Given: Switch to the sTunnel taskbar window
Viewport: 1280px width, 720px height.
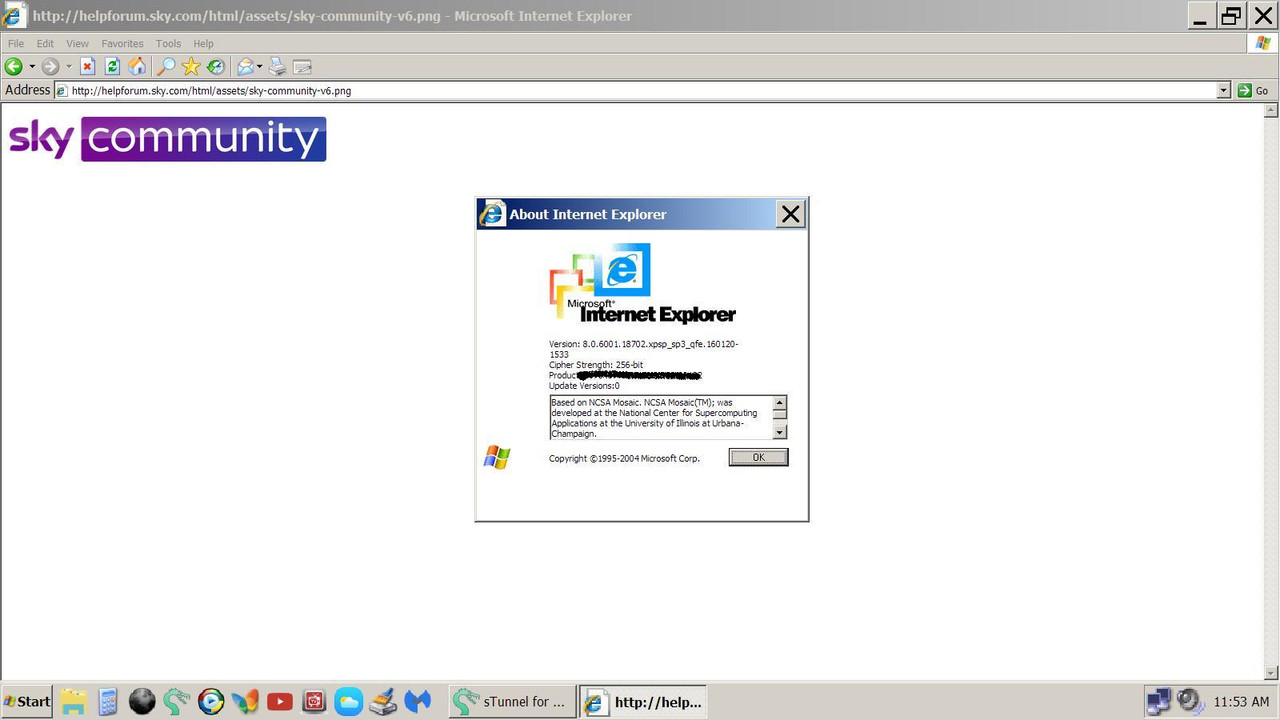Looking at the screenshot, I should pos(512,701).
